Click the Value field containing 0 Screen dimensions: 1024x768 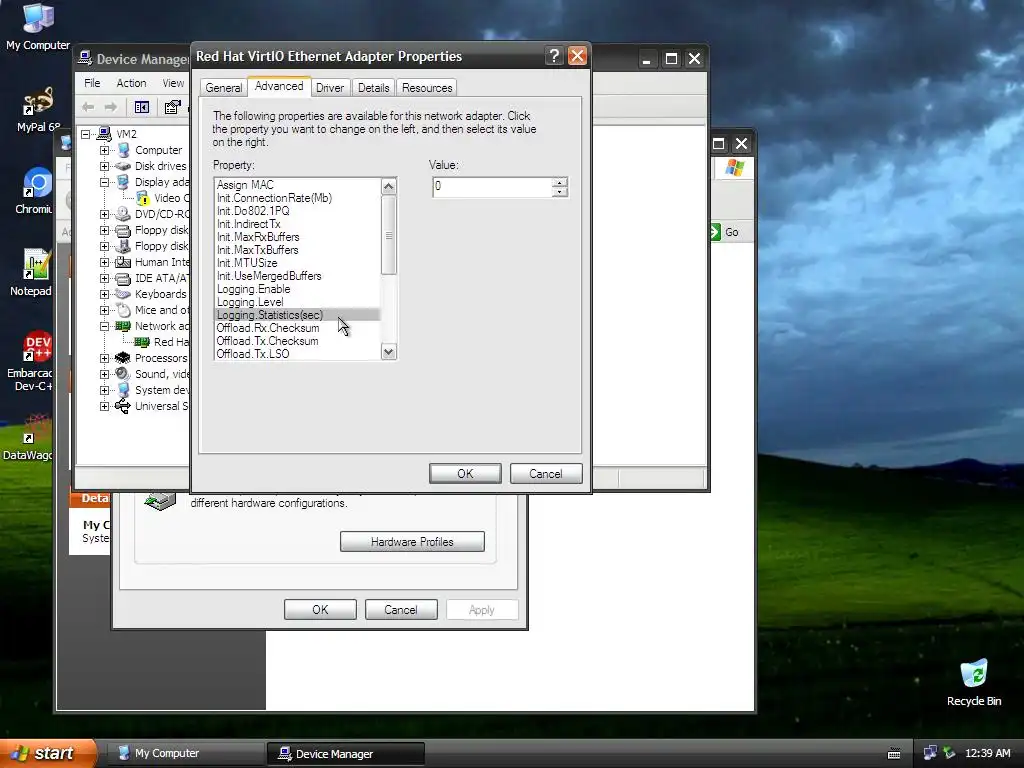493,187
